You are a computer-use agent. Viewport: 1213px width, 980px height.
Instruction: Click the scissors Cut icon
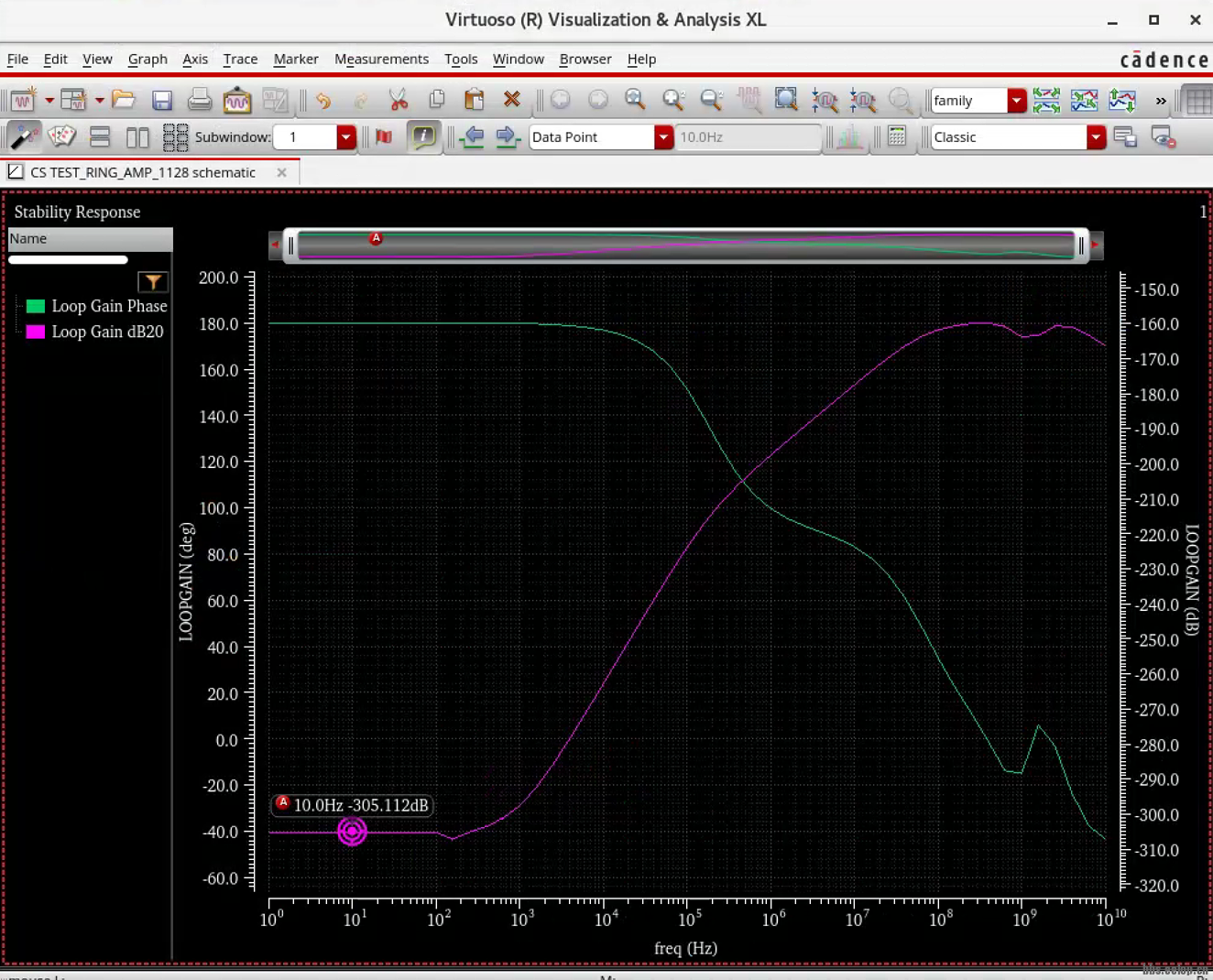(398, 100)
